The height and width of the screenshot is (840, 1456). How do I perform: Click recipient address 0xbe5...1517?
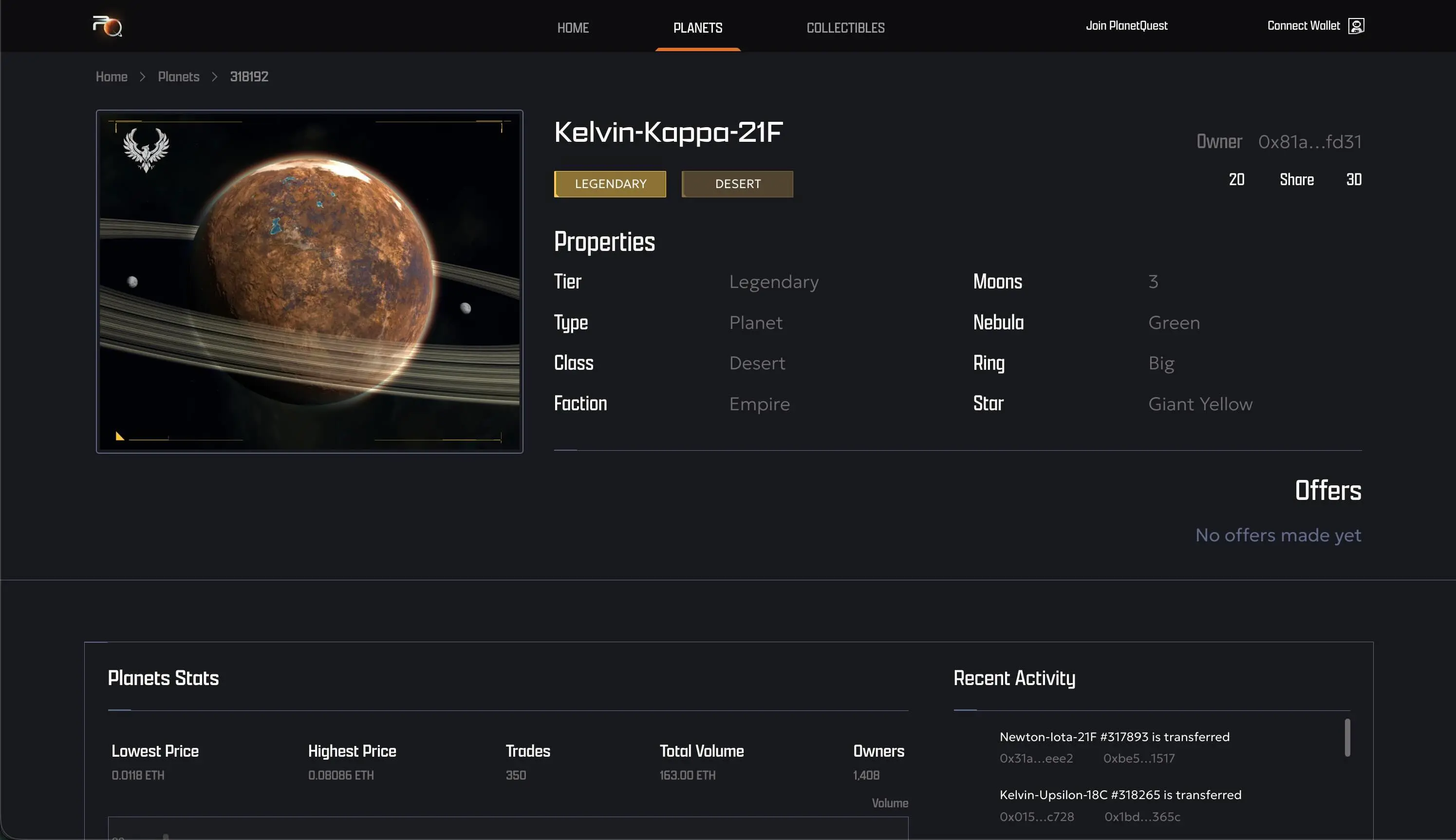pos(1139,759)
